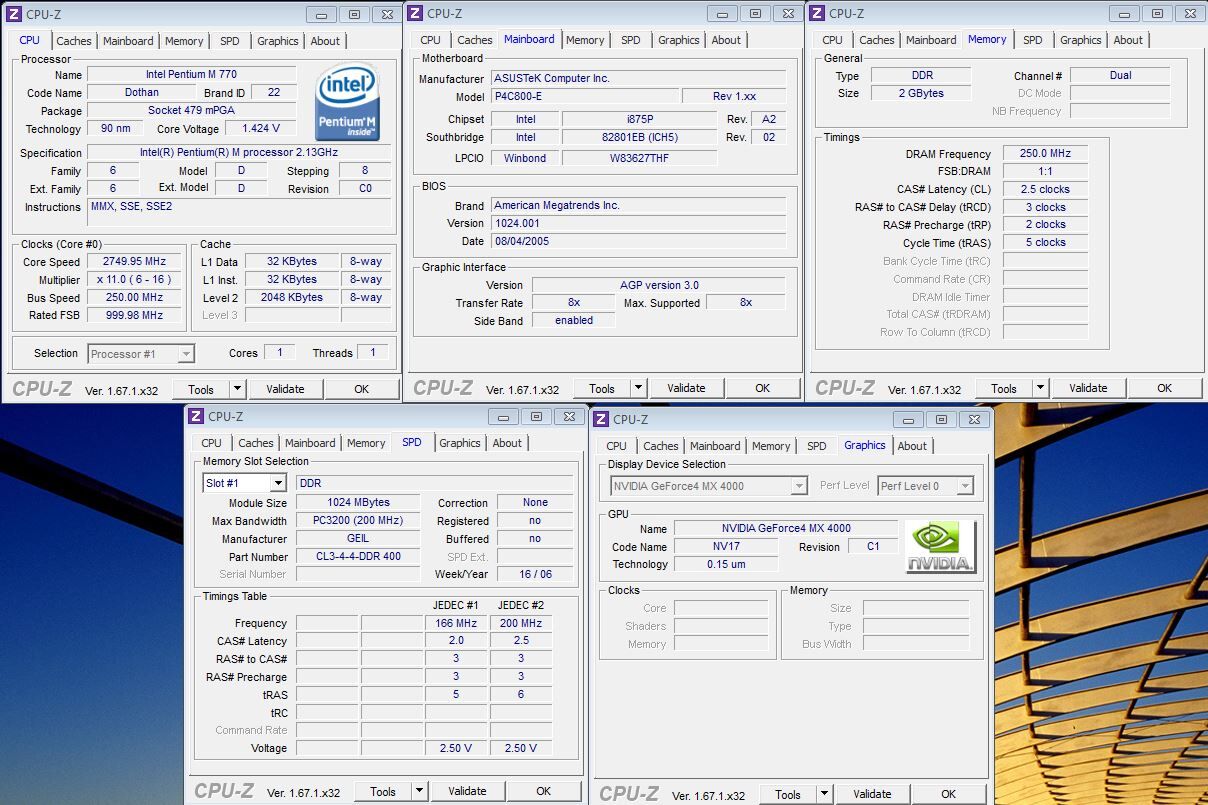Minimize the CPU-Z Mainboard window
This screenshot has height=805, width=1208.
point(722,13)
